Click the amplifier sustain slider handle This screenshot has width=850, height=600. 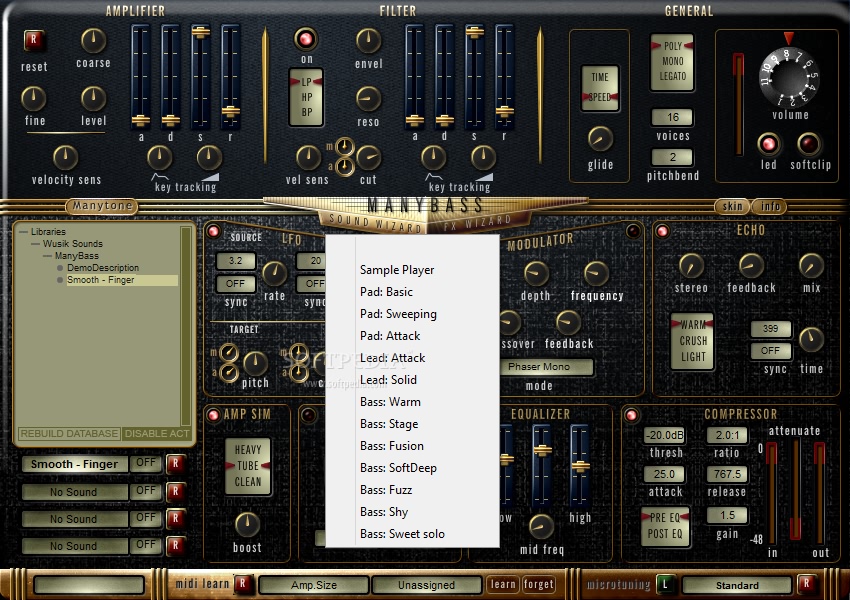(201, 32)
